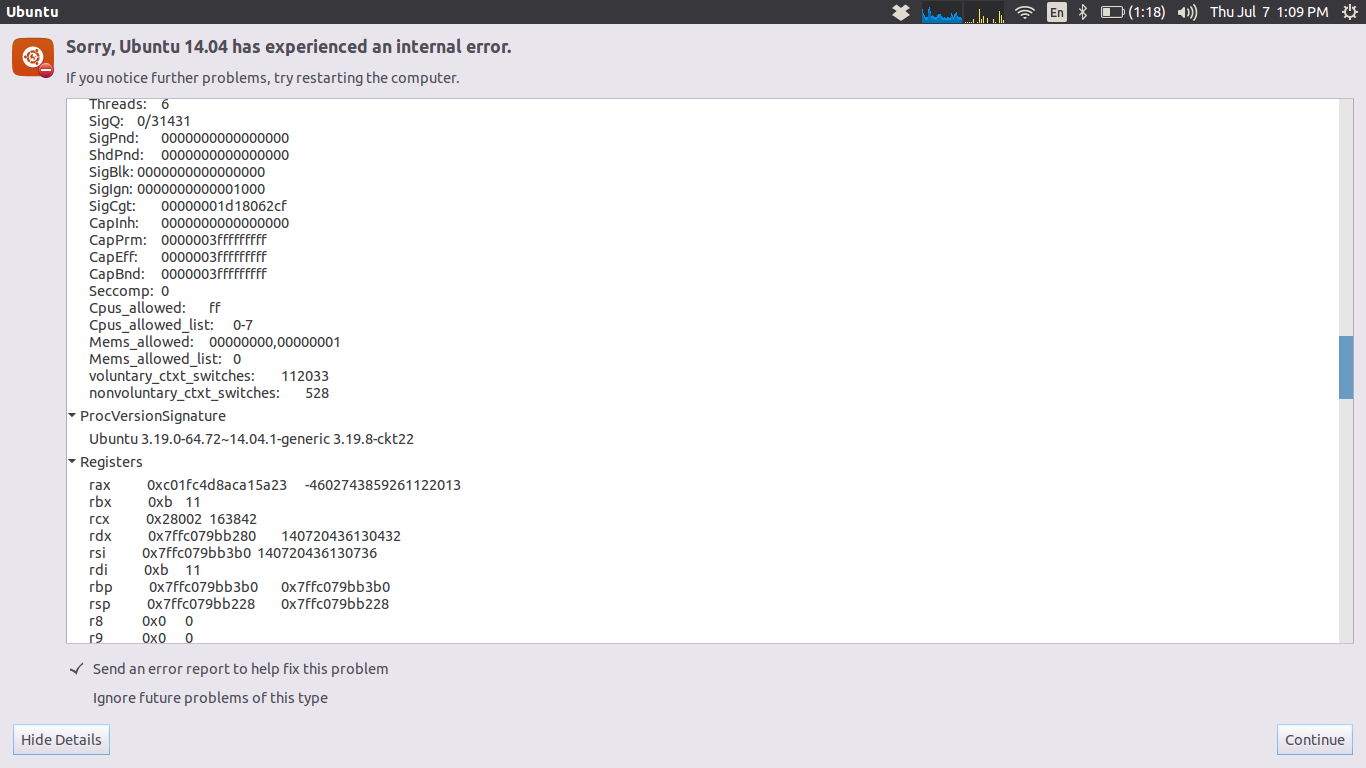
Task: Click the vertical scrollbar handle
Action: pos(1346,368)
